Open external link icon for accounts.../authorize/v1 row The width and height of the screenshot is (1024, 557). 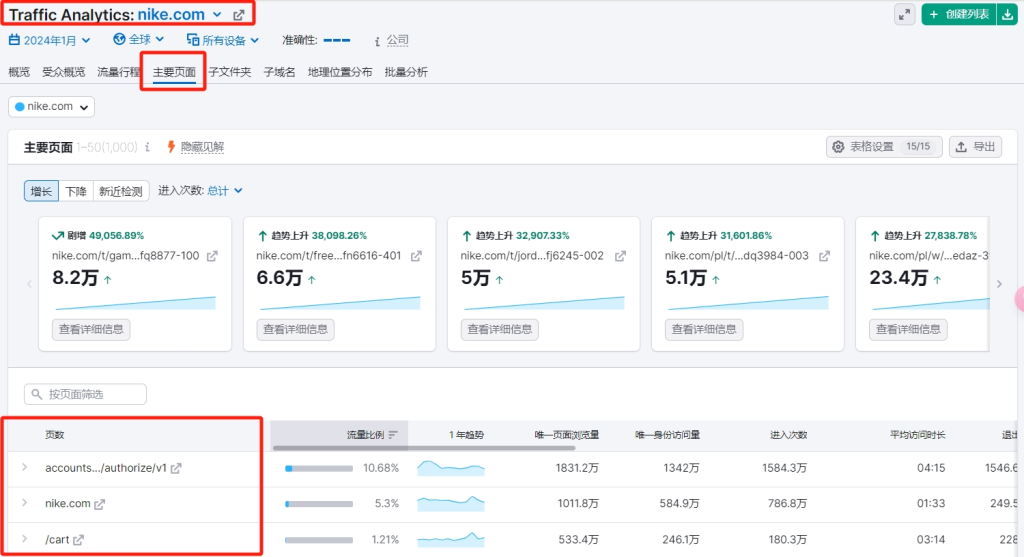pyautogui.click(x=176, y=468)
